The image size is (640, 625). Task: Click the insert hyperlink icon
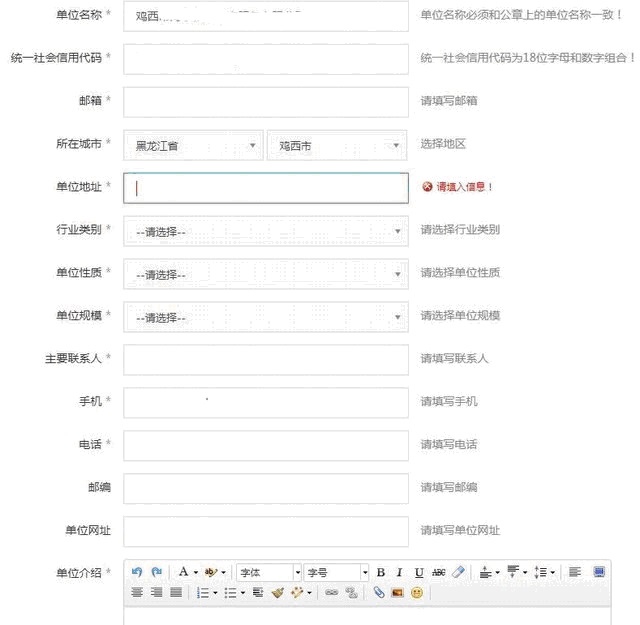click(x=331, y=593)
